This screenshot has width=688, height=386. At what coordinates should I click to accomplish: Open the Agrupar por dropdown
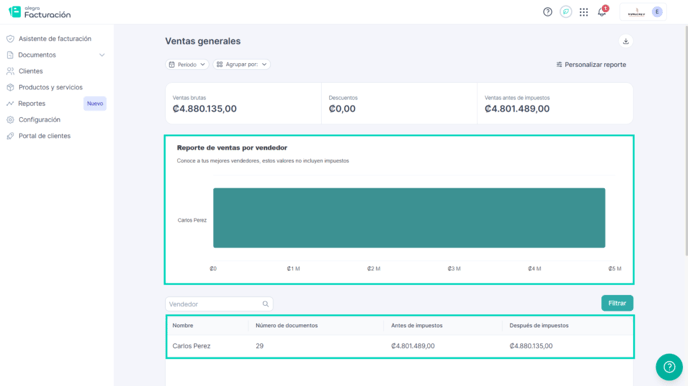click(241, 64)
